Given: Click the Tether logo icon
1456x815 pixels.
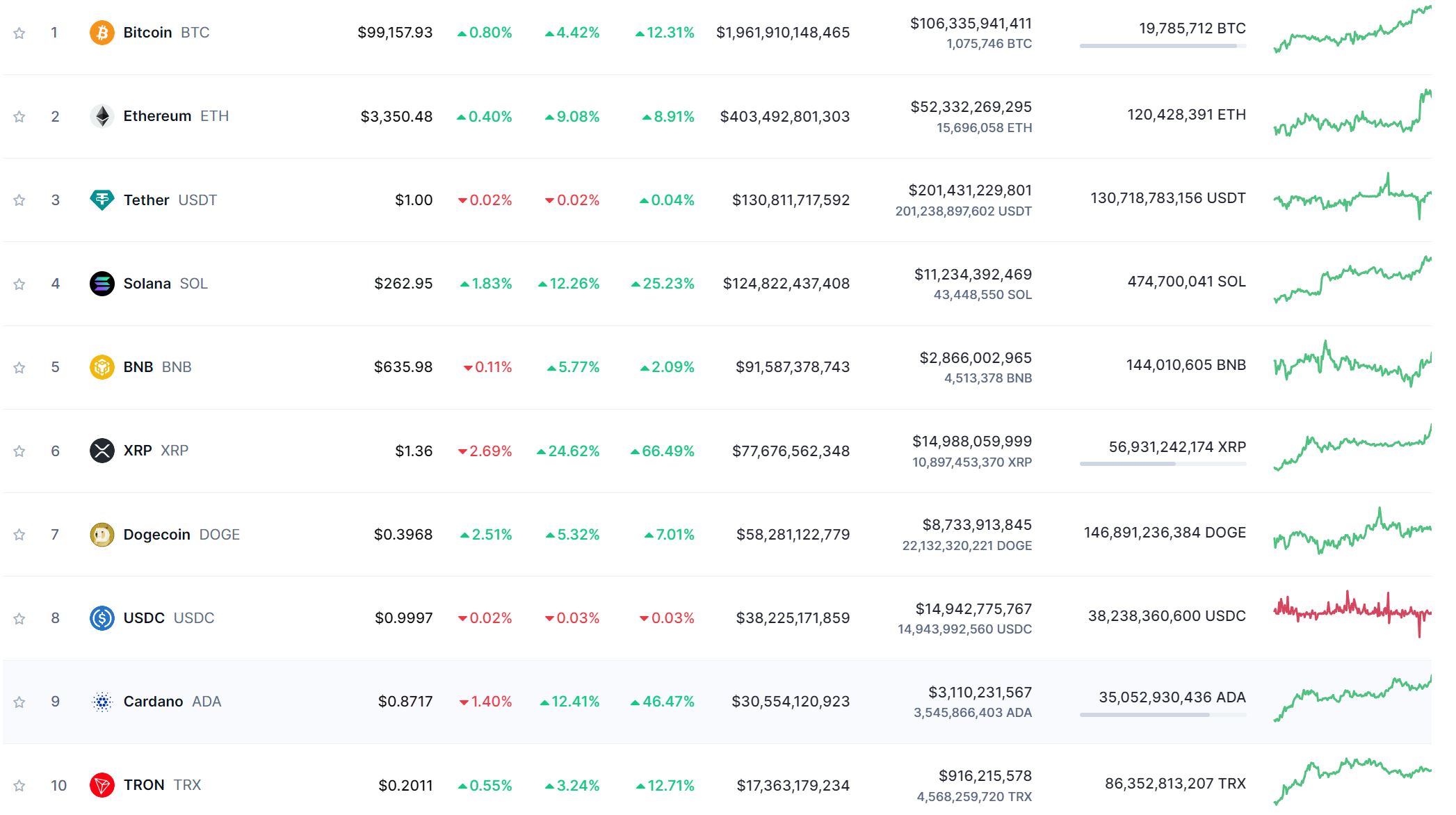Looking at the screenshot, I should [x=102, y=200].
